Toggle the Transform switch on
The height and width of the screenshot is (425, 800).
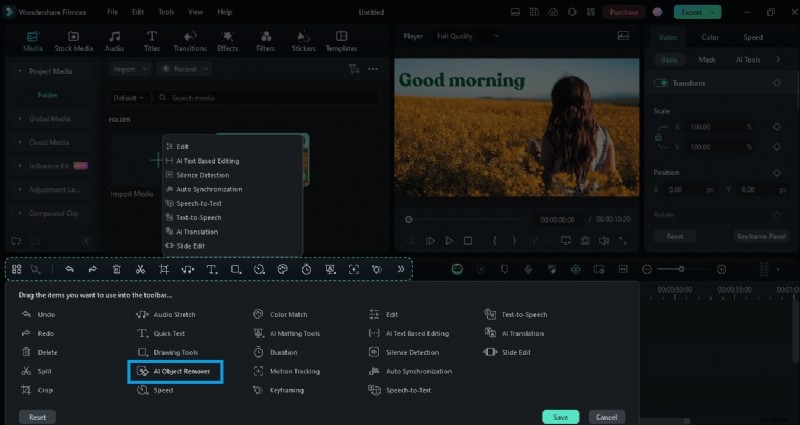coord(661,84)
